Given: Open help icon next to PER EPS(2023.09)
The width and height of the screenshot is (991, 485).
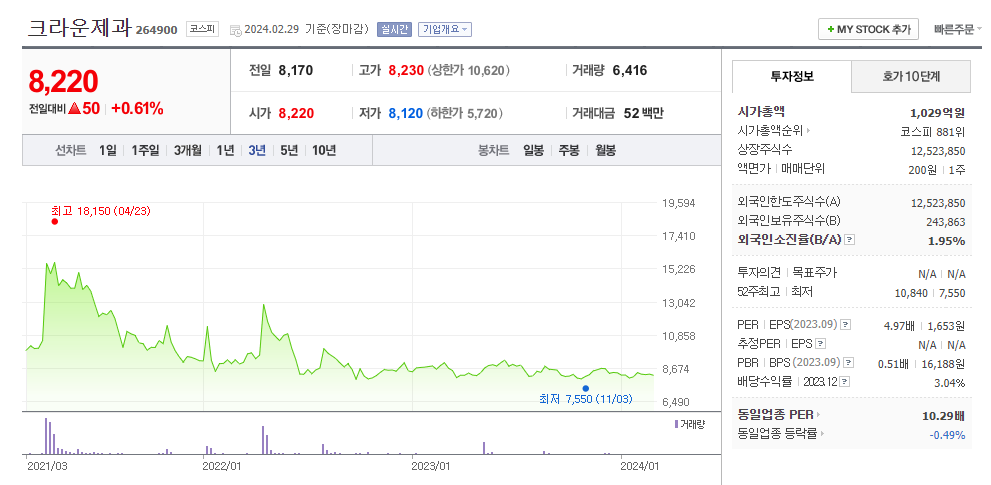Looking at the screenshot, I should click(846, 324).
